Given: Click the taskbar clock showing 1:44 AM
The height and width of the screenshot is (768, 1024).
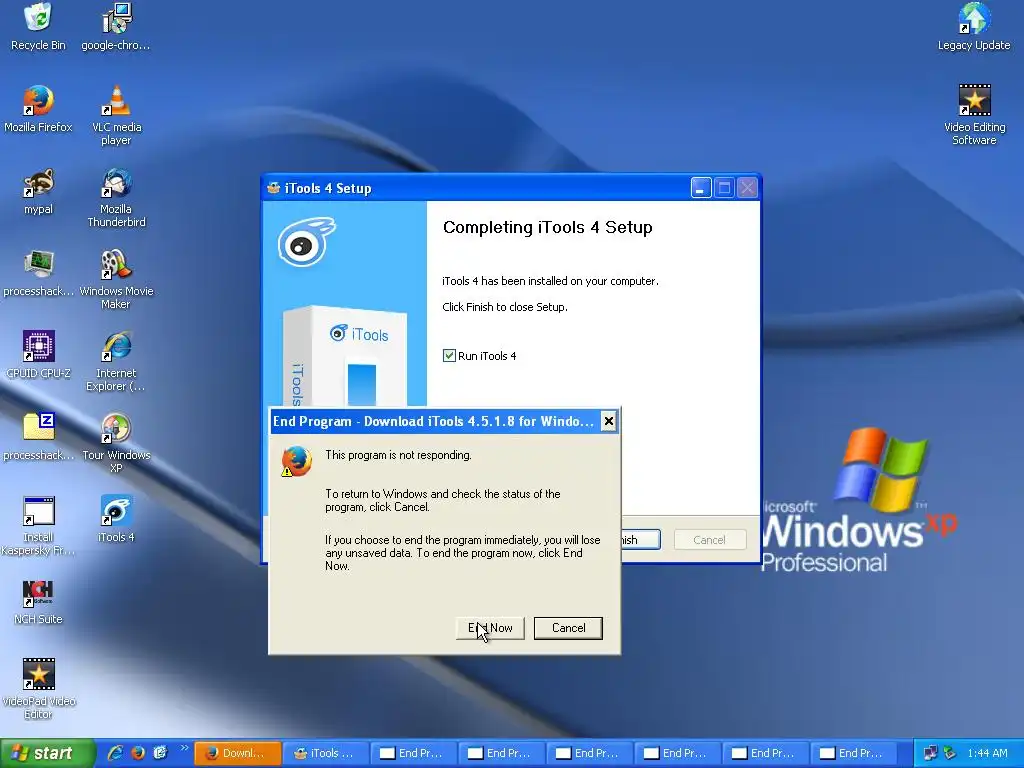Looking at the screenshot, I should pyautogui.click(x=987, y=753).
